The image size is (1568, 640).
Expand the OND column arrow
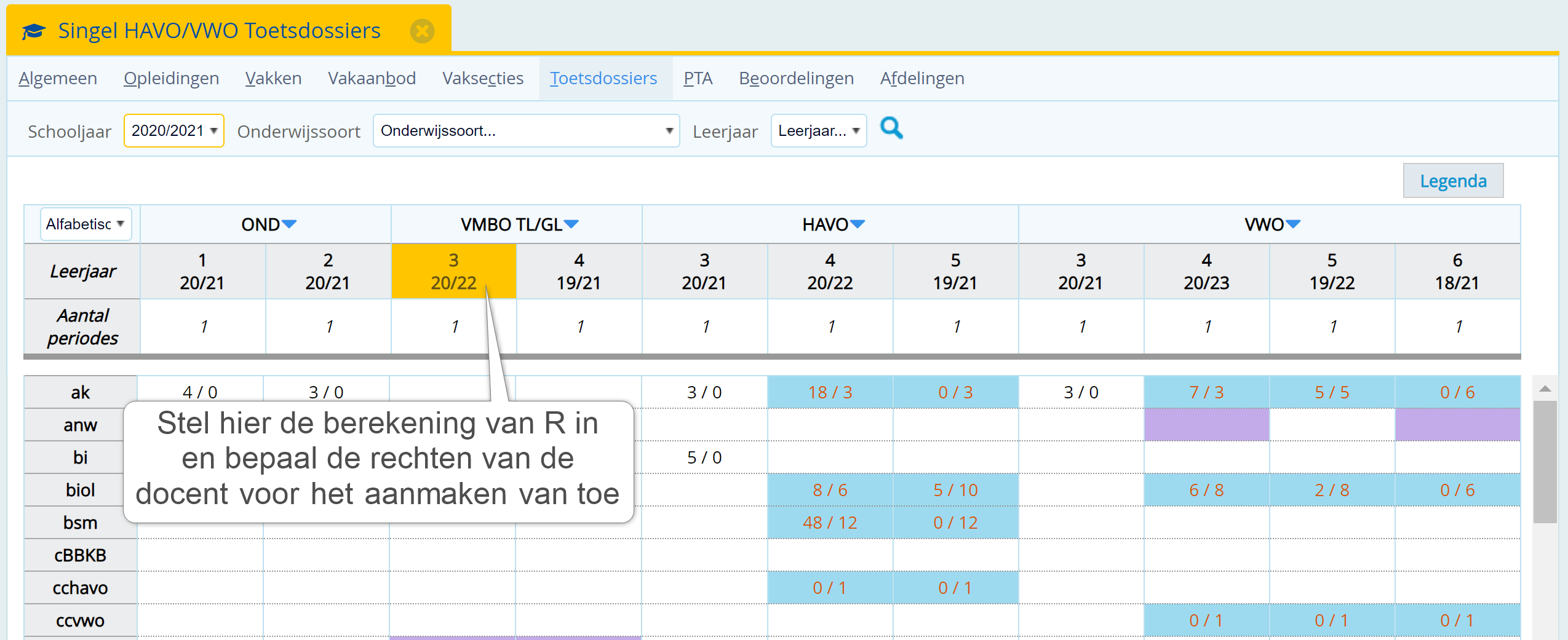coord(289,224)
